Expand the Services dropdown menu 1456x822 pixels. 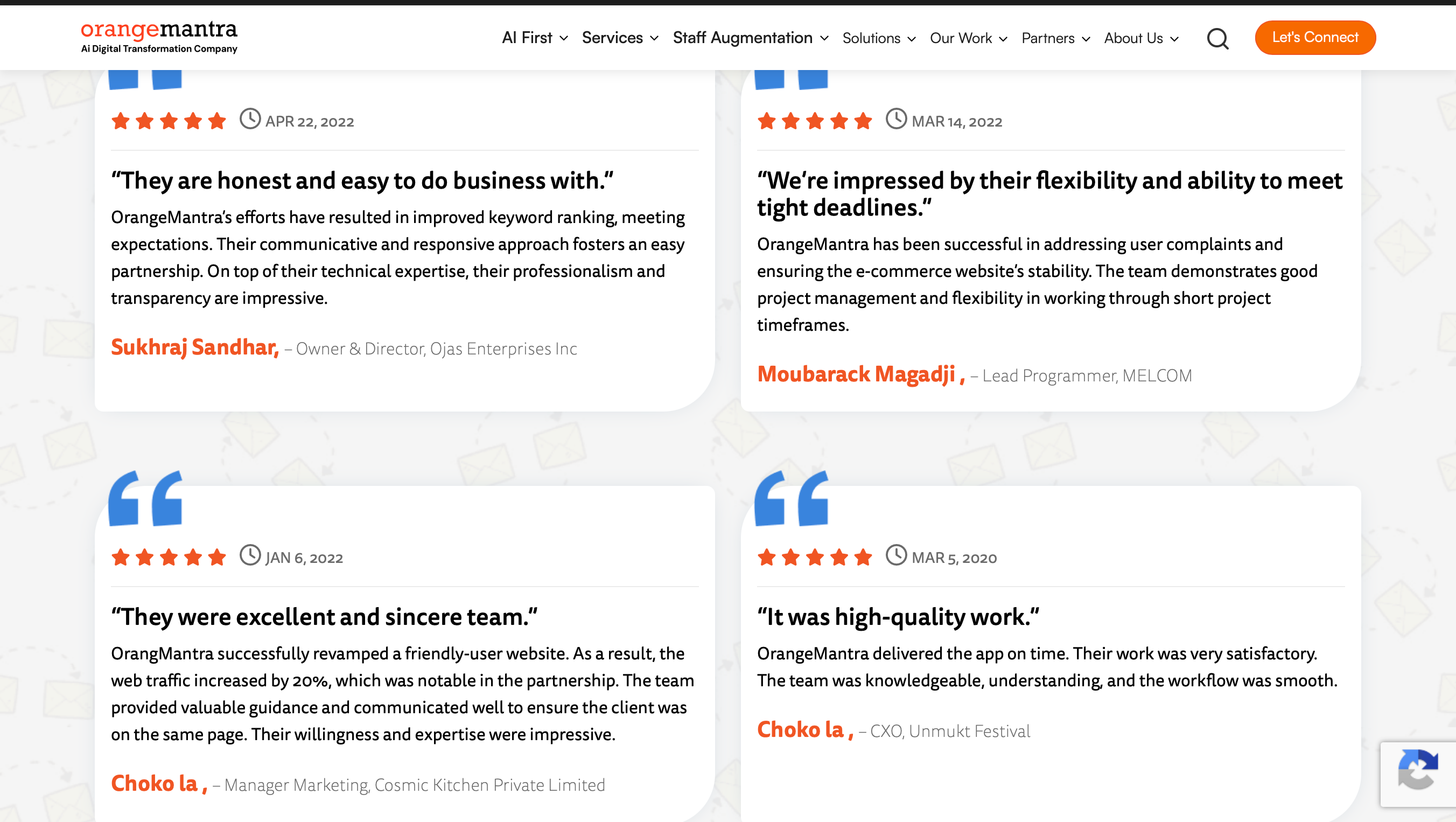(x=620, y=38)
